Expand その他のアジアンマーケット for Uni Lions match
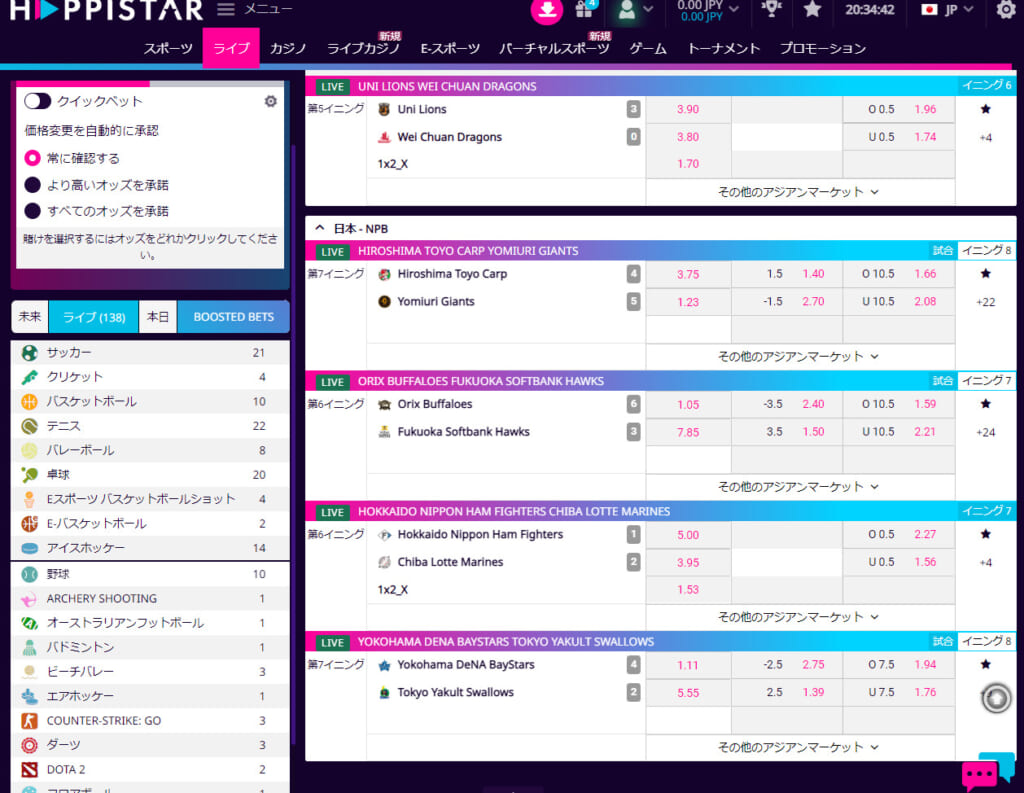Screen dimensions: 1024x793 798,192
